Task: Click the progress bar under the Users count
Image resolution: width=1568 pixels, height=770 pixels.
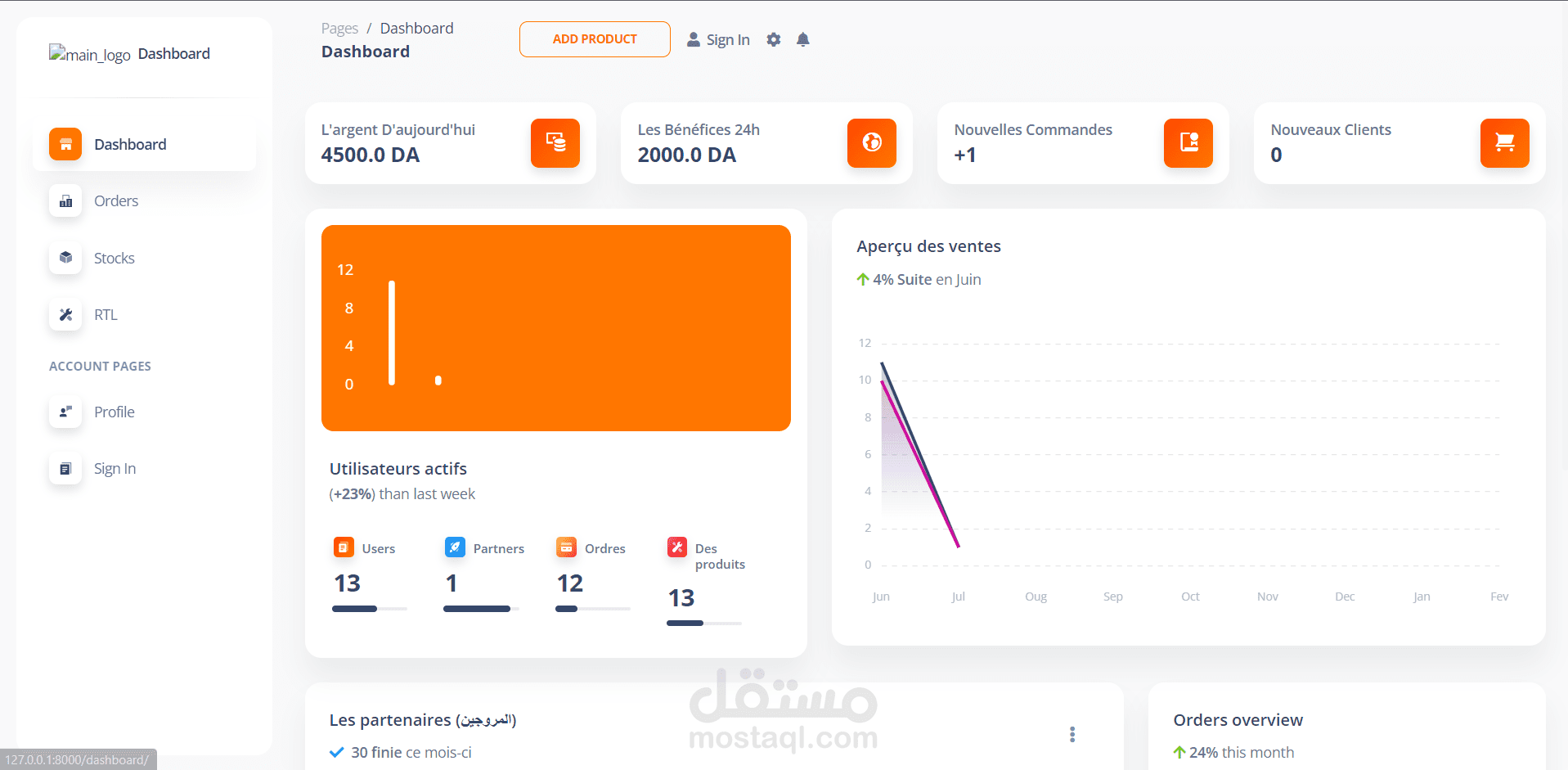Action: click(370, 609)
